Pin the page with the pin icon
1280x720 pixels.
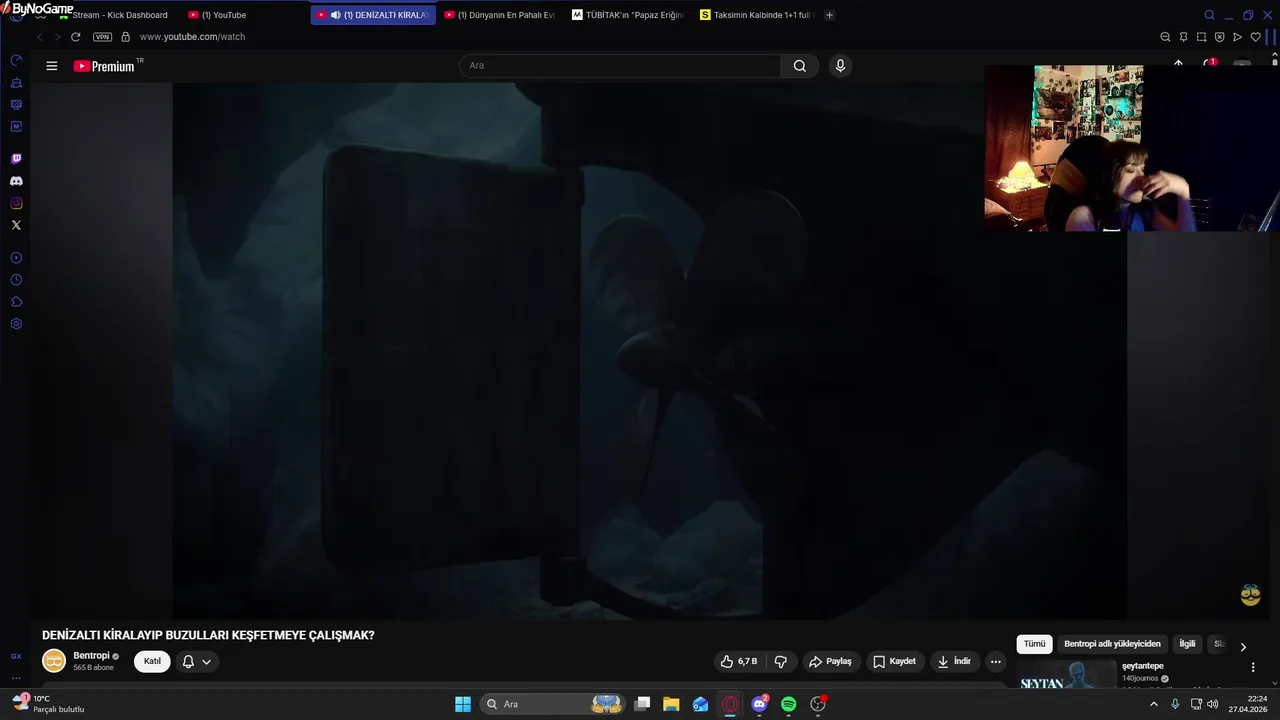1183,37
